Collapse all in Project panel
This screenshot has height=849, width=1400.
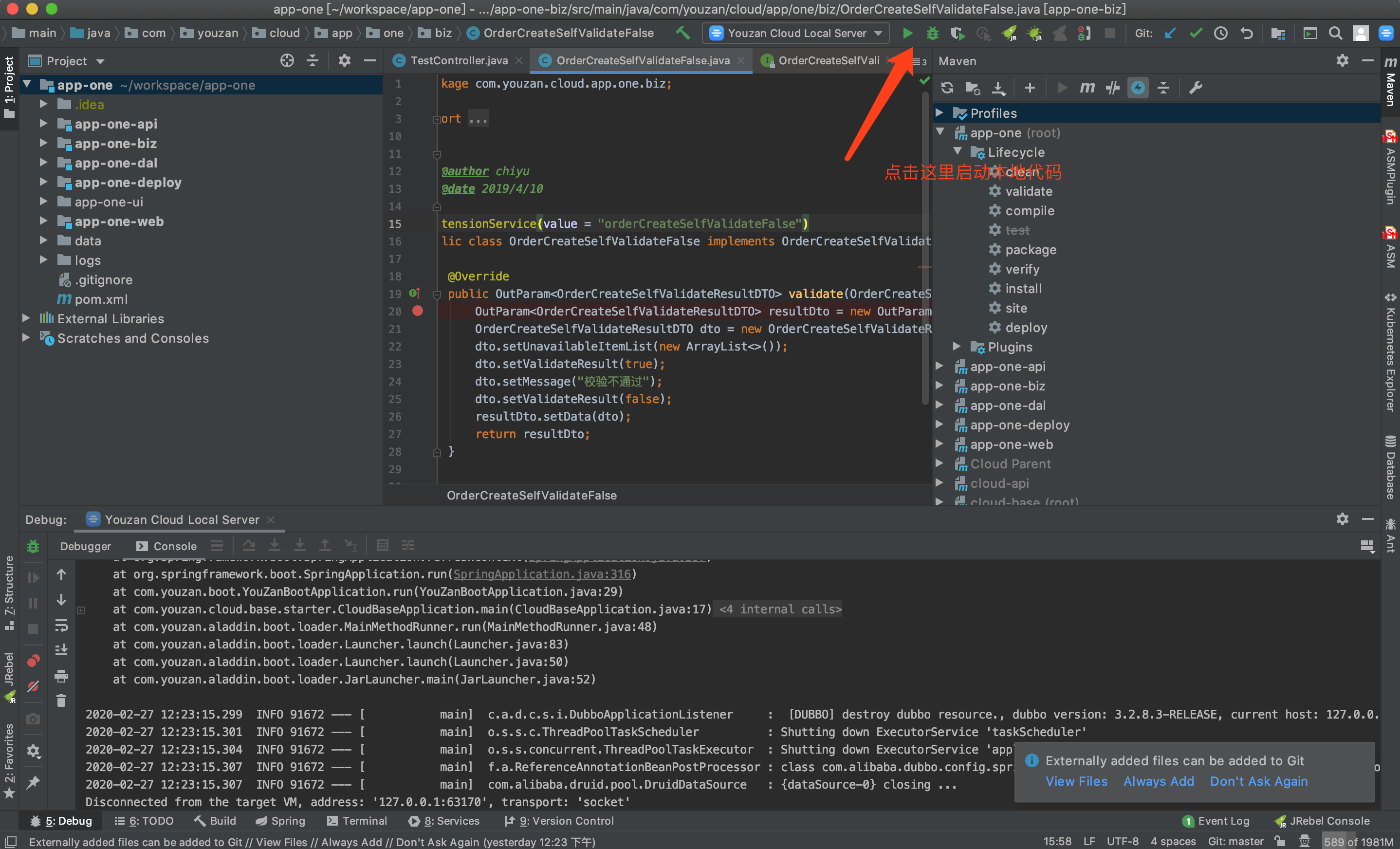click(313, 60)
